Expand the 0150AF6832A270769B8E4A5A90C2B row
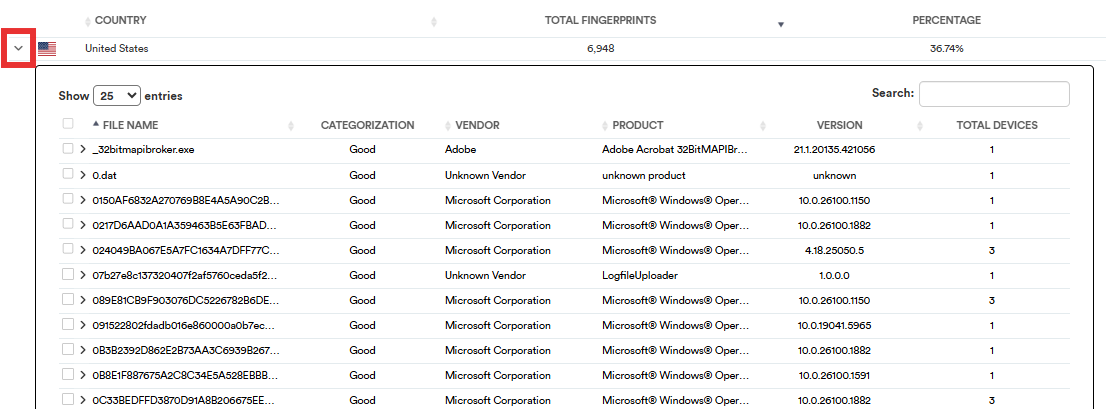 (83, 200)
